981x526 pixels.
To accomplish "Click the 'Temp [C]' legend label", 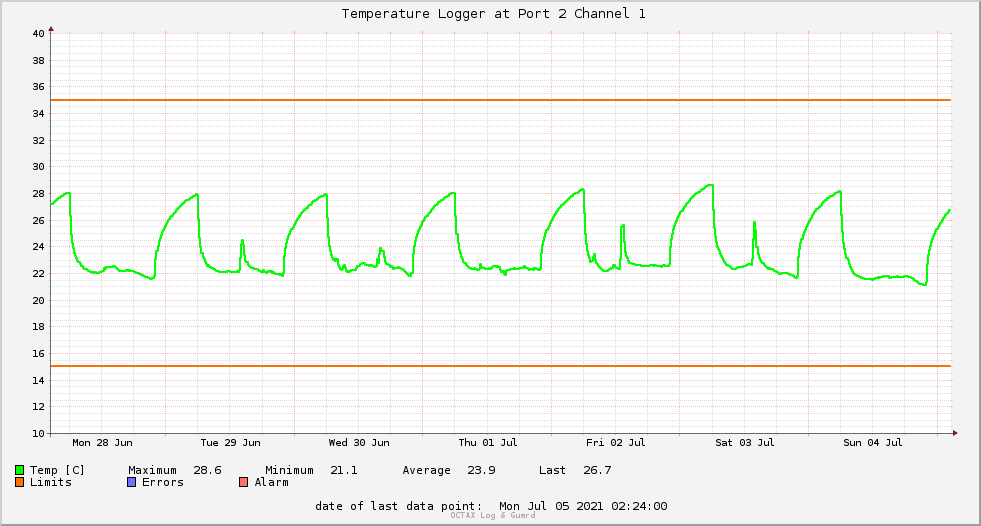I will (57, 470).
